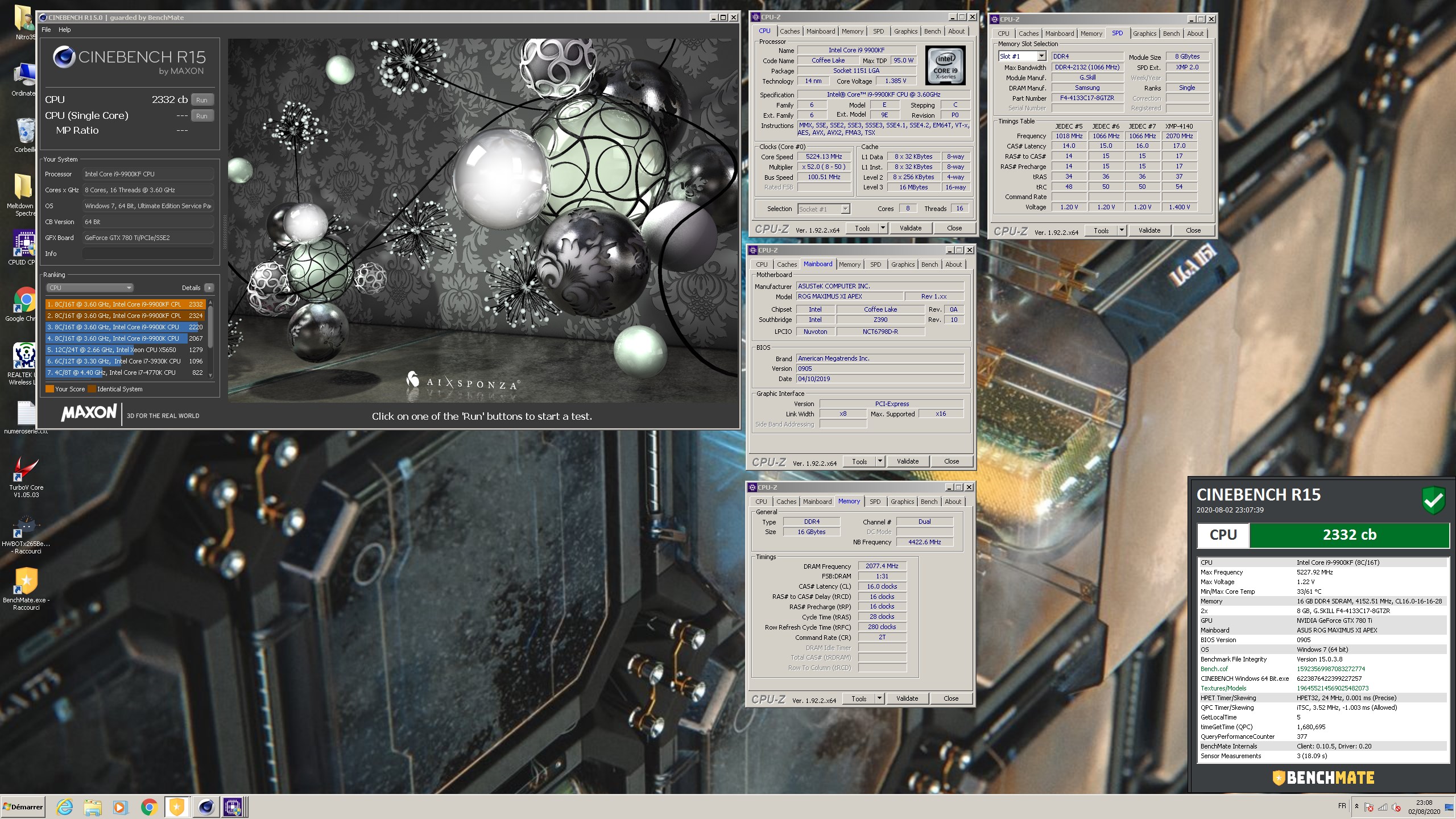Image resolution: width=1456 pixels, height=819 pixels.
Task: Open Bench tab in top CPU-Z CPU window
Action: coord(932,31)
